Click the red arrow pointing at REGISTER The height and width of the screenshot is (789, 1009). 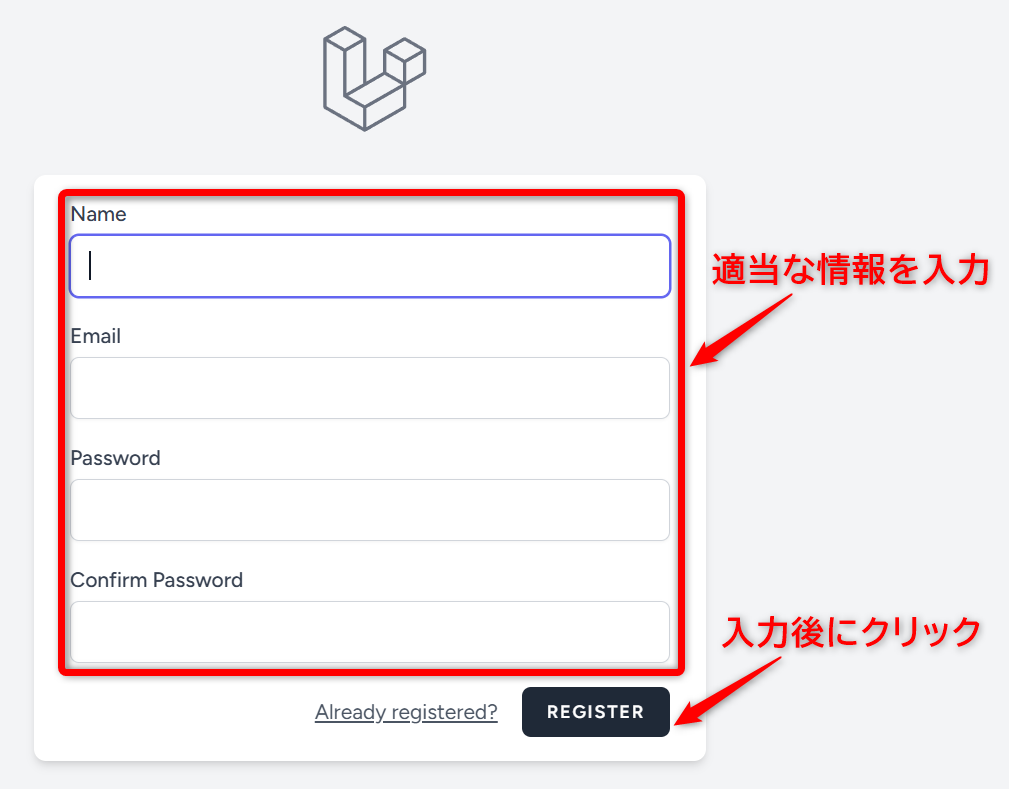[x=724, y=692]
